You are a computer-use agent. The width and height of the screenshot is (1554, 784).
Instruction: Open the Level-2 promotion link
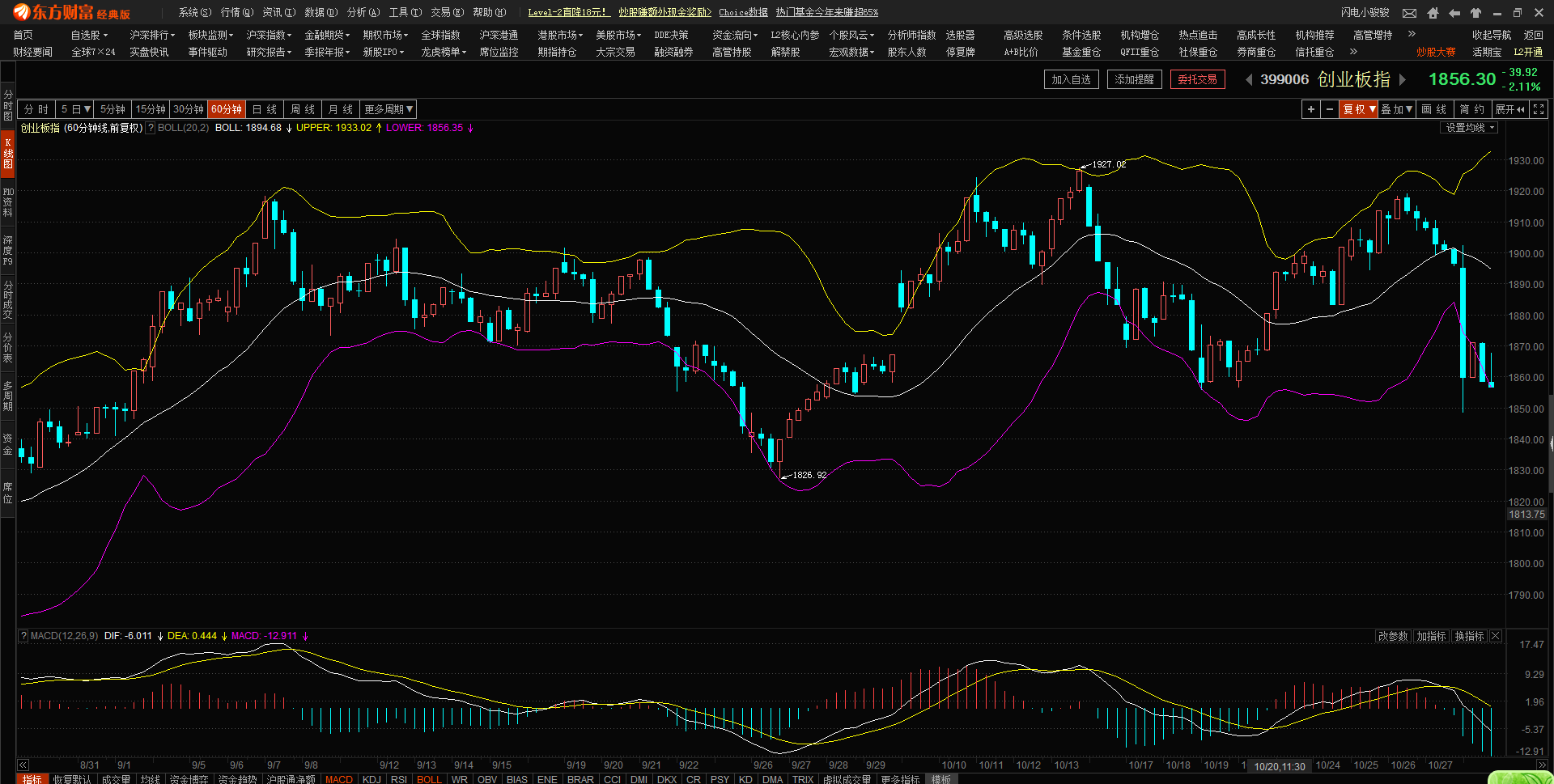[x=568, y=12]
